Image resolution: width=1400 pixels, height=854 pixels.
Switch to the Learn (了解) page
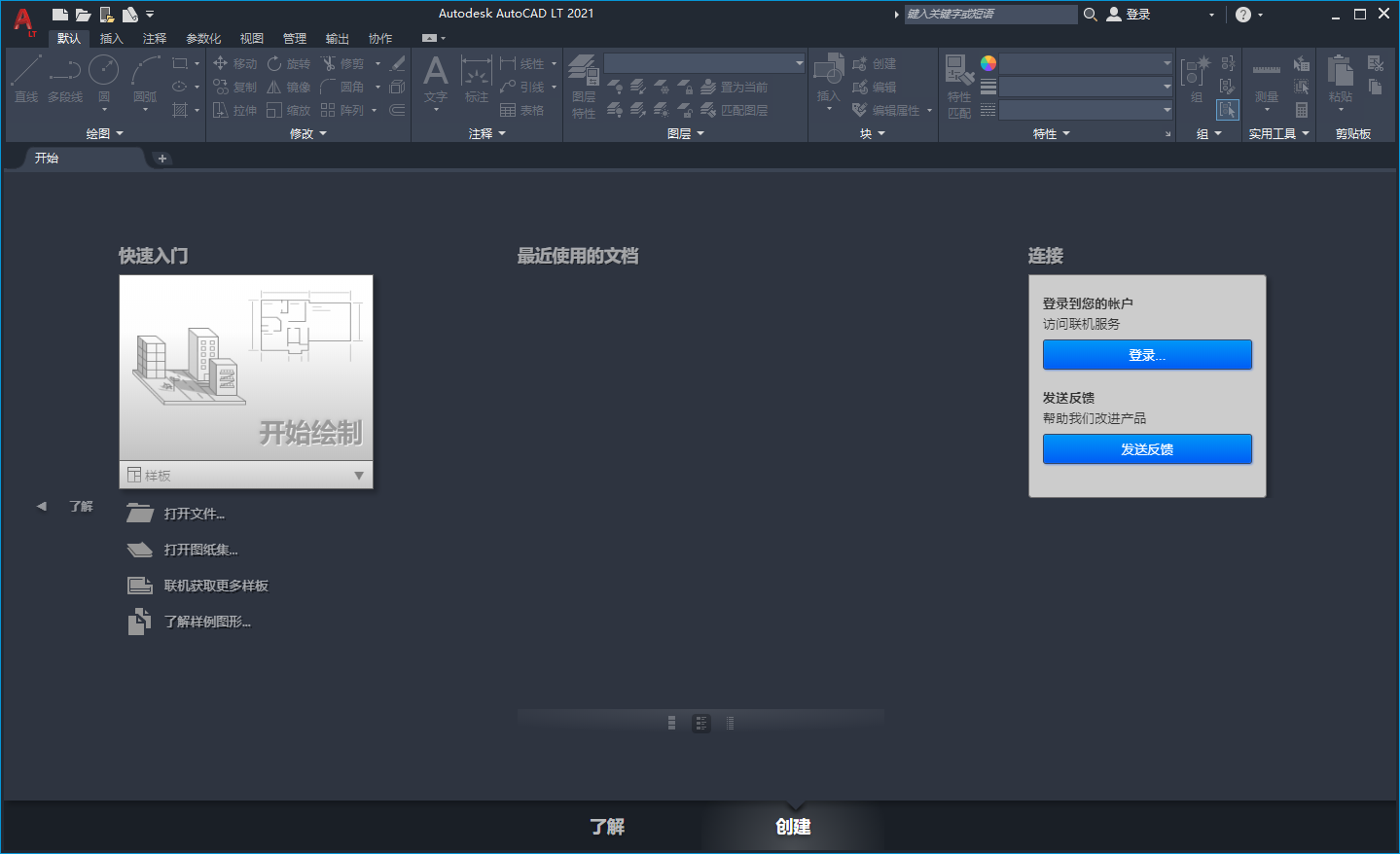click(x=605, y=827)
